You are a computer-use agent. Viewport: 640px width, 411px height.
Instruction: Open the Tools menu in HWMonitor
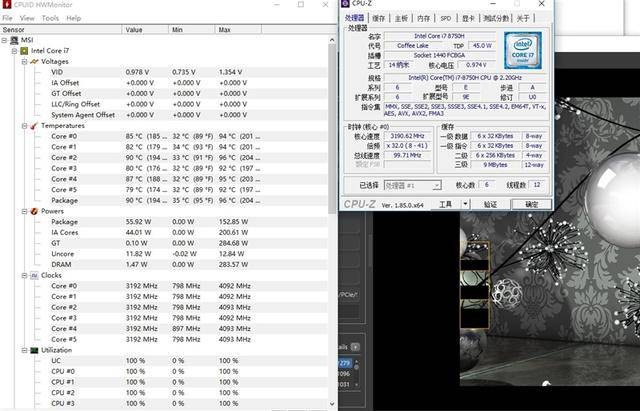[49, 18]
